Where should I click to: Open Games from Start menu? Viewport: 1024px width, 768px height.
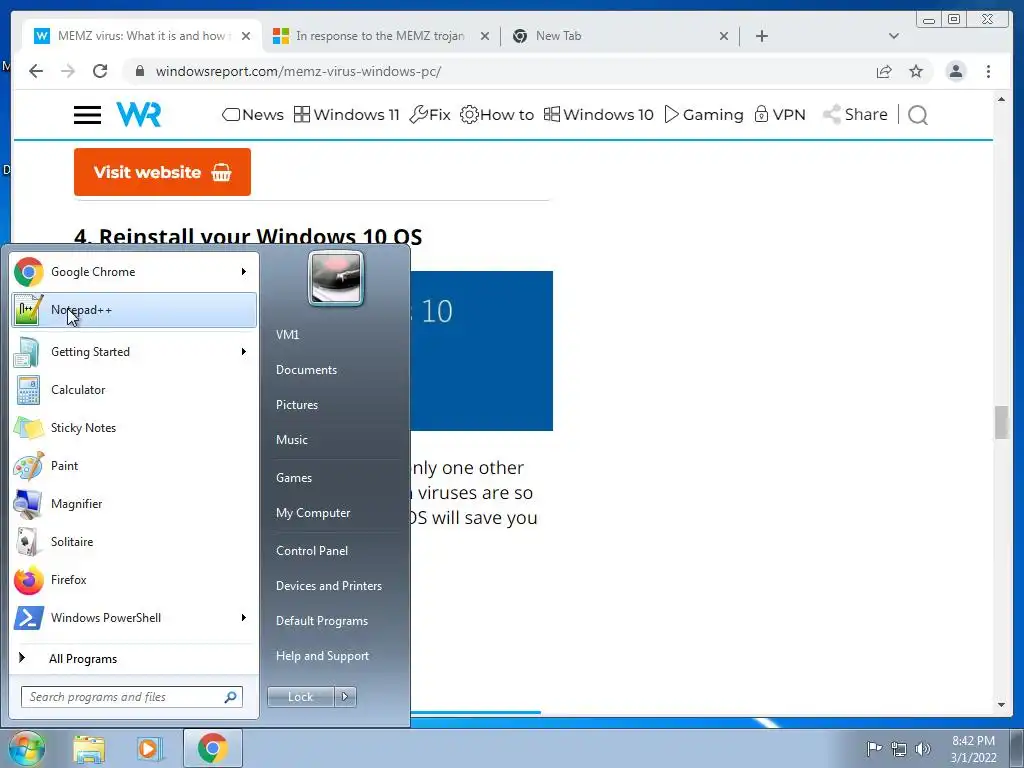pos(294,478)
